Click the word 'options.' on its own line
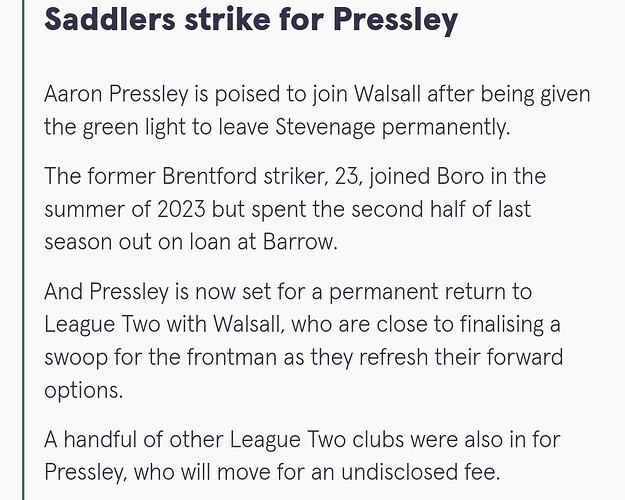 coord(84,390)
